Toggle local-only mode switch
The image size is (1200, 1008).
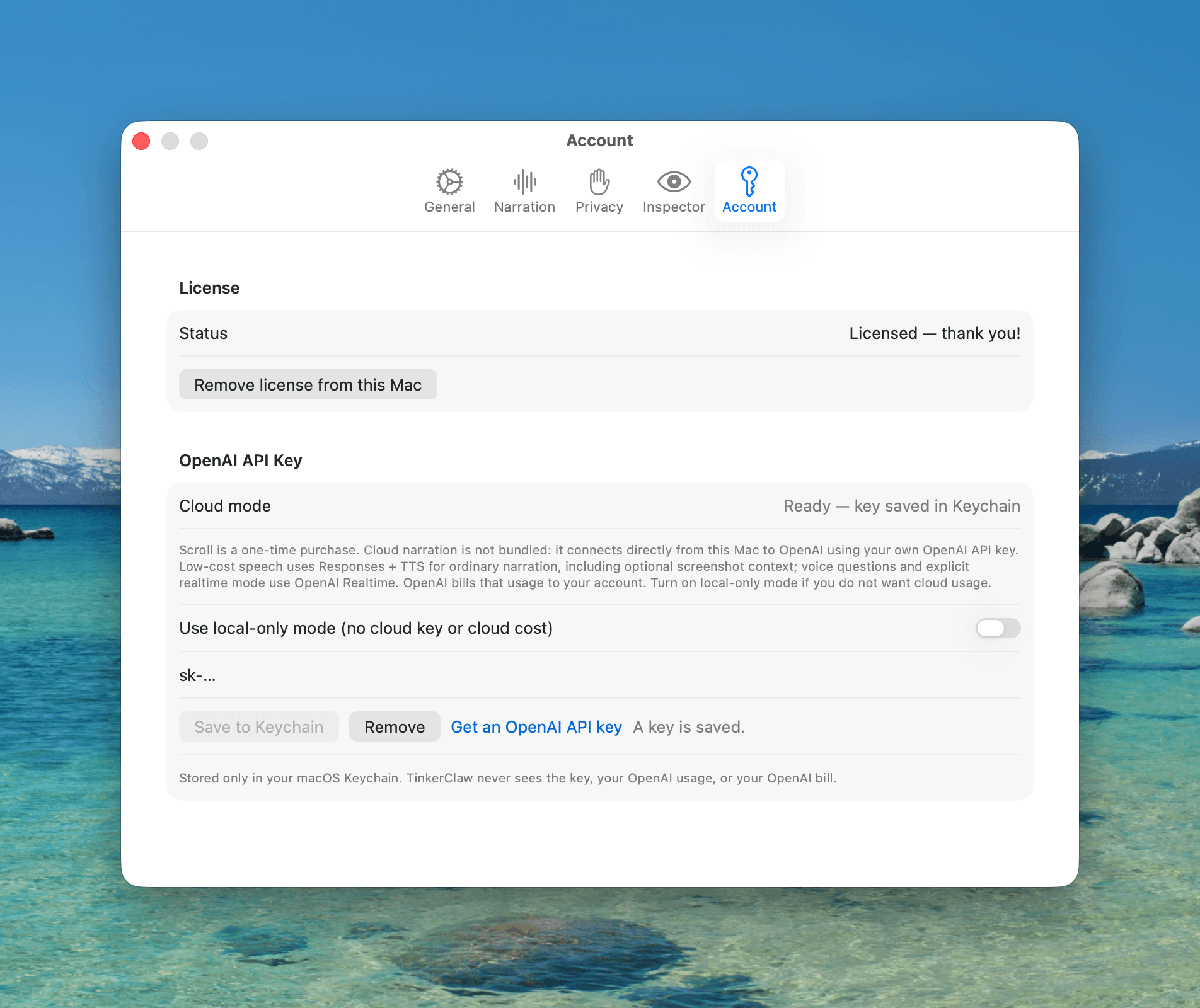tap(998, 628)
